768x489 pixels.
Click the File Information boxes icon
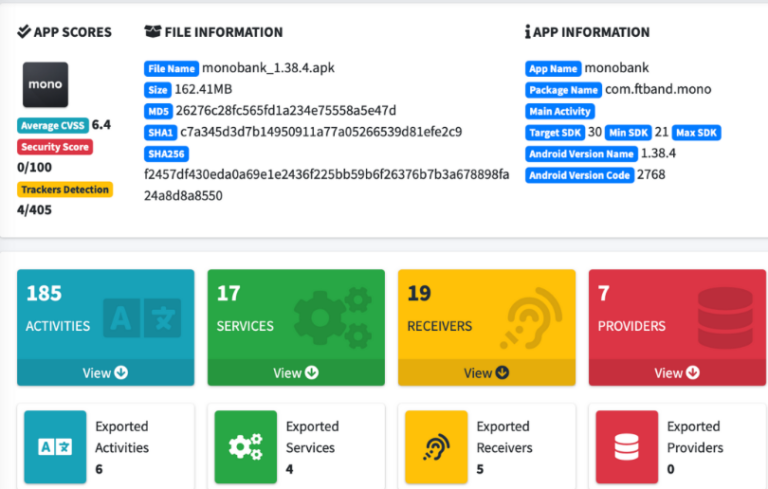pyautogui.click(x=153, y=32)
